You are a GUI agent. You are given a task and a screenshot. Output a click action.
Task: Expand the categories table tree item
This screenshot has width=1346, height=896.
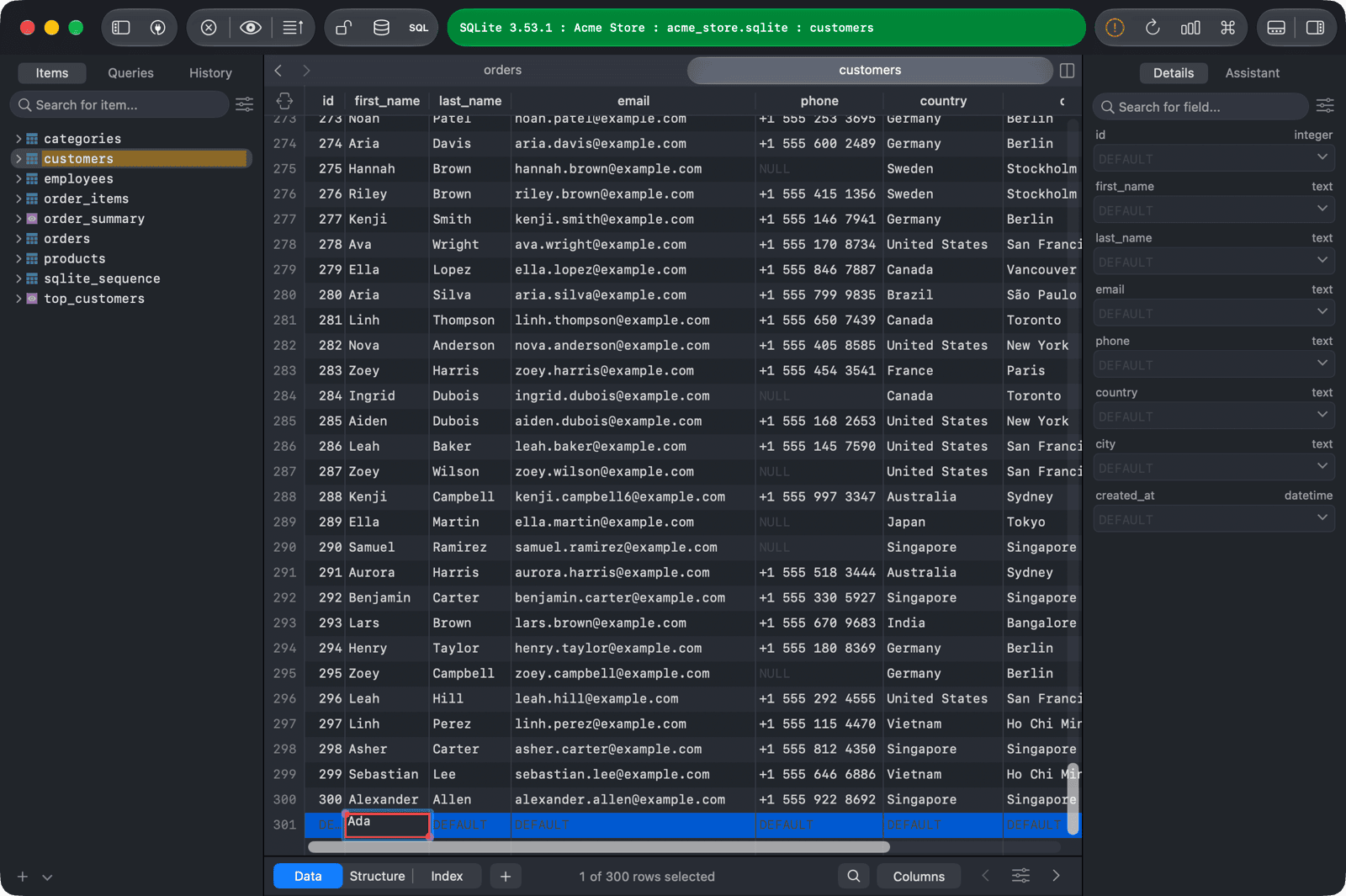pyautogui.click(x=19, y=139)
